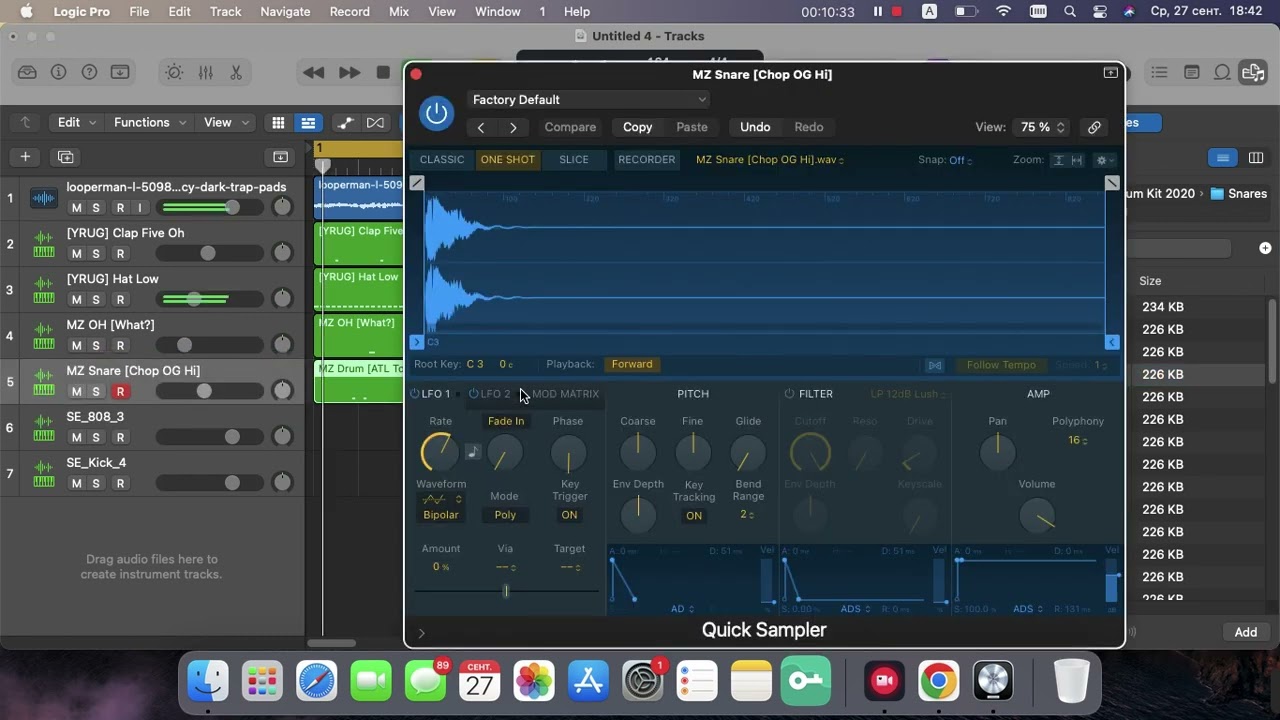
Task: Open the Playback Forward dropdown
Action: (632, 364)
